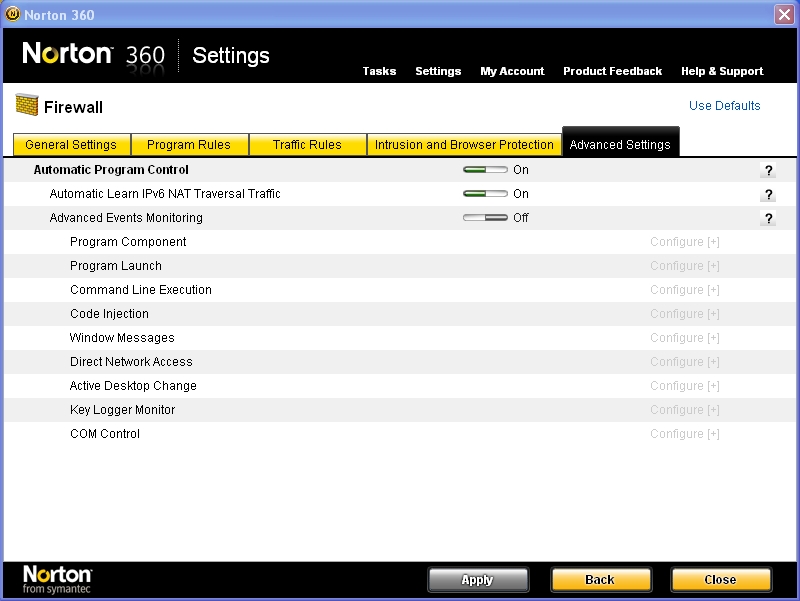Switch to General Settings tab
This screenshot has height=601, width=800.
click(x=71, y=145)
